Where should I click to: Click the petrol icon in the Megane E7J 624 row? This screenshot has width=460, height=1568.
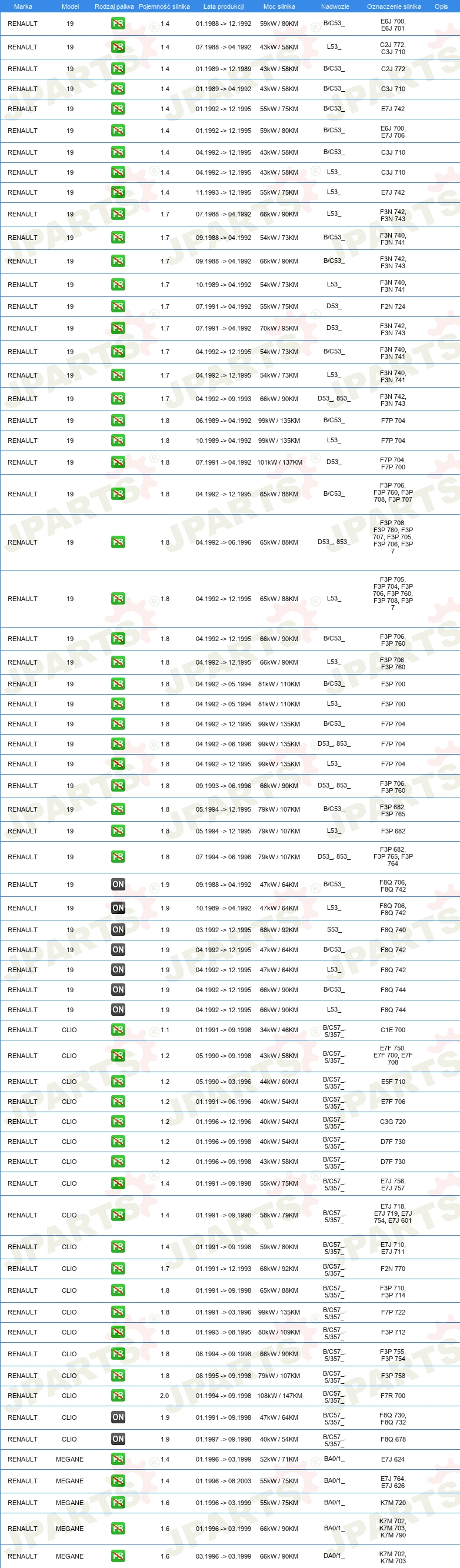click(x=118, y=1459)
